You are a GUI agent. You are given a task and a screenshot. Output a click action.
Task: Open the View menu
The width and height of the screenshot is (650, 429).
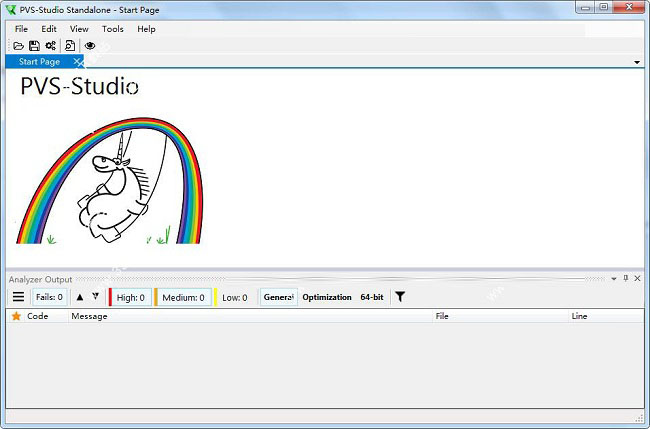[79, 29]
